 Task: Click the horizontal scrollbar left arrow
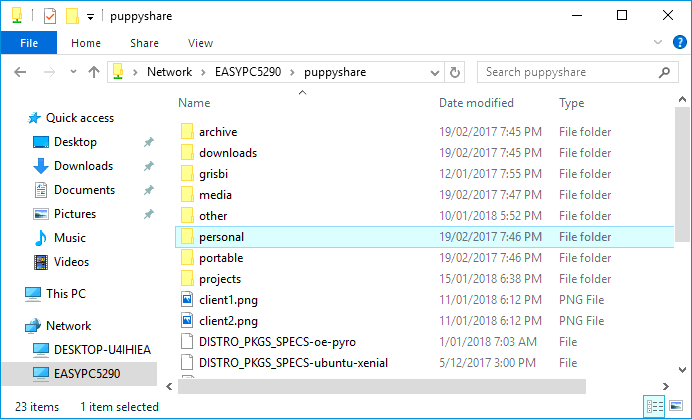(169, 387)
